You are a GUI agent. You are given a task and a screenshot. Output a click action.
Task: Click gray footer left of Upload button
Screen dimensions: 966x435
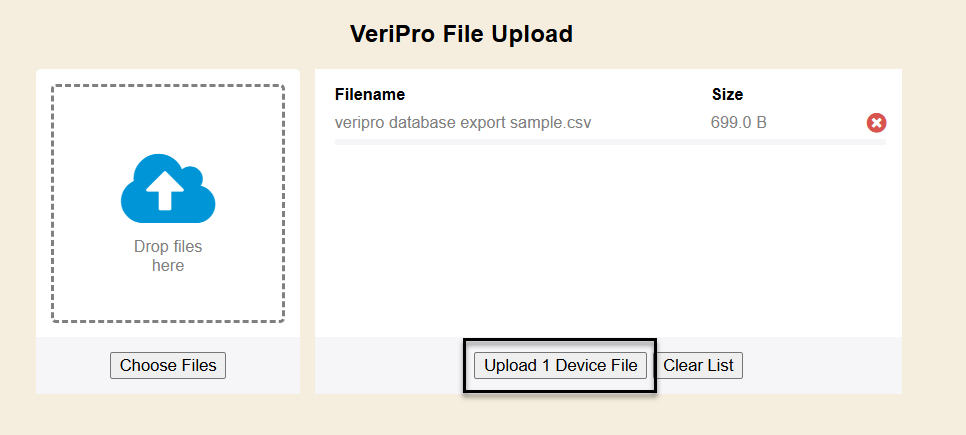390,365
